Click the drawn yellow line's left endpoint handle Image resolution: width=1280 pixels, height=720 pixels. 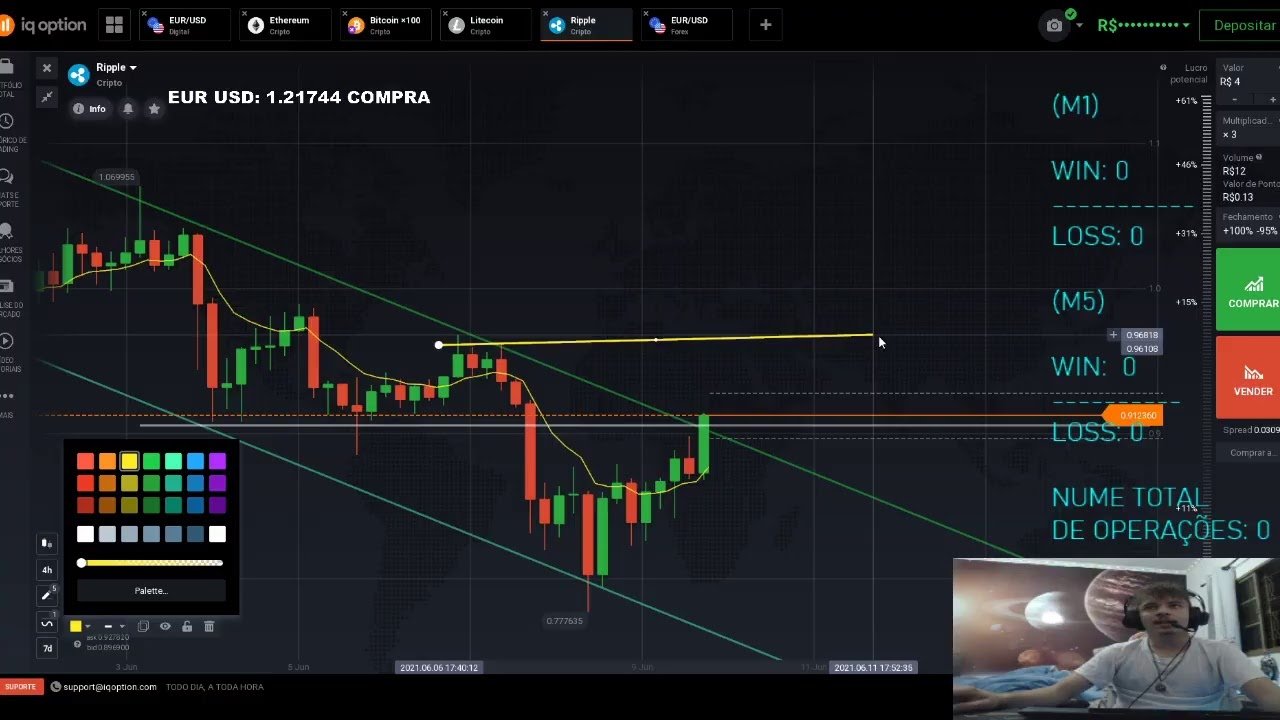439,345
